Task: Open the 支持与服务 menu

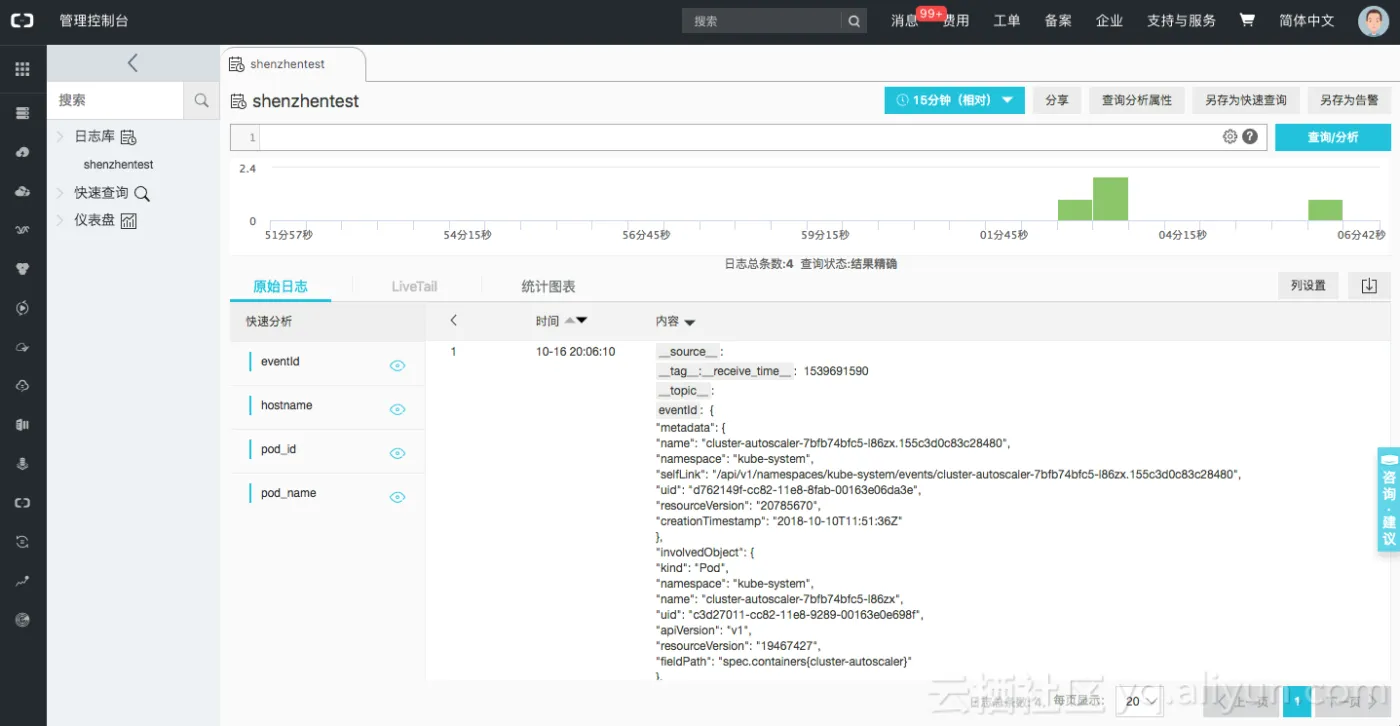Action: pyautogui.click(x=1181, y=20)
